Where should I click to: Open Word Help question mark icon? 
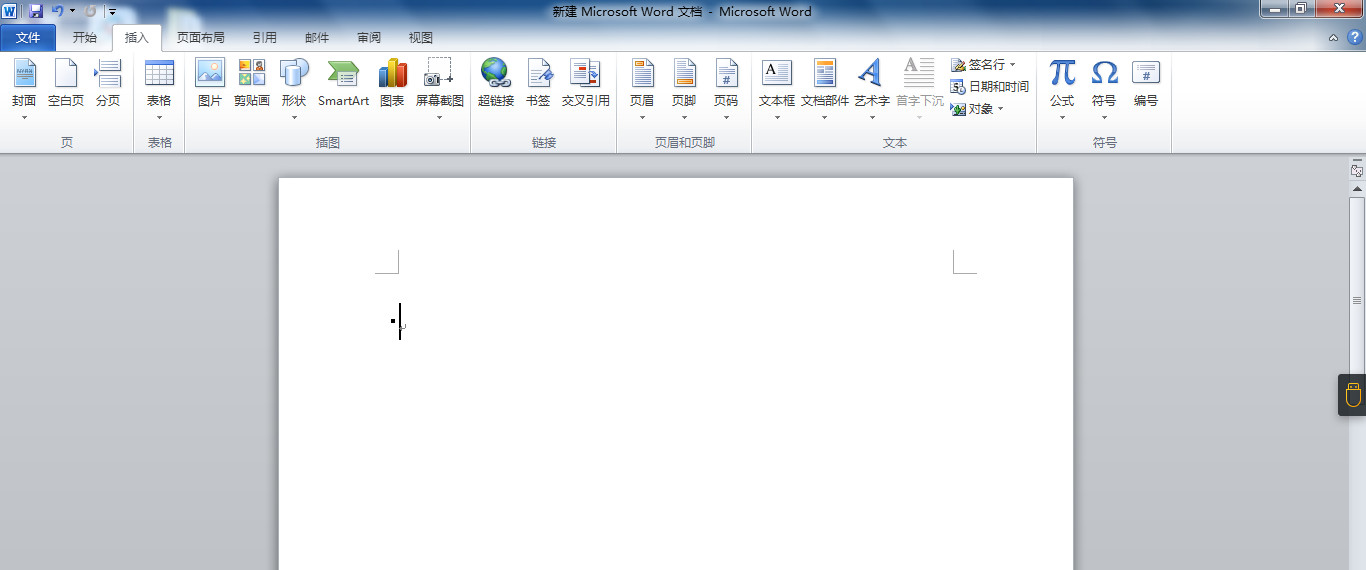pos(1355,37)
